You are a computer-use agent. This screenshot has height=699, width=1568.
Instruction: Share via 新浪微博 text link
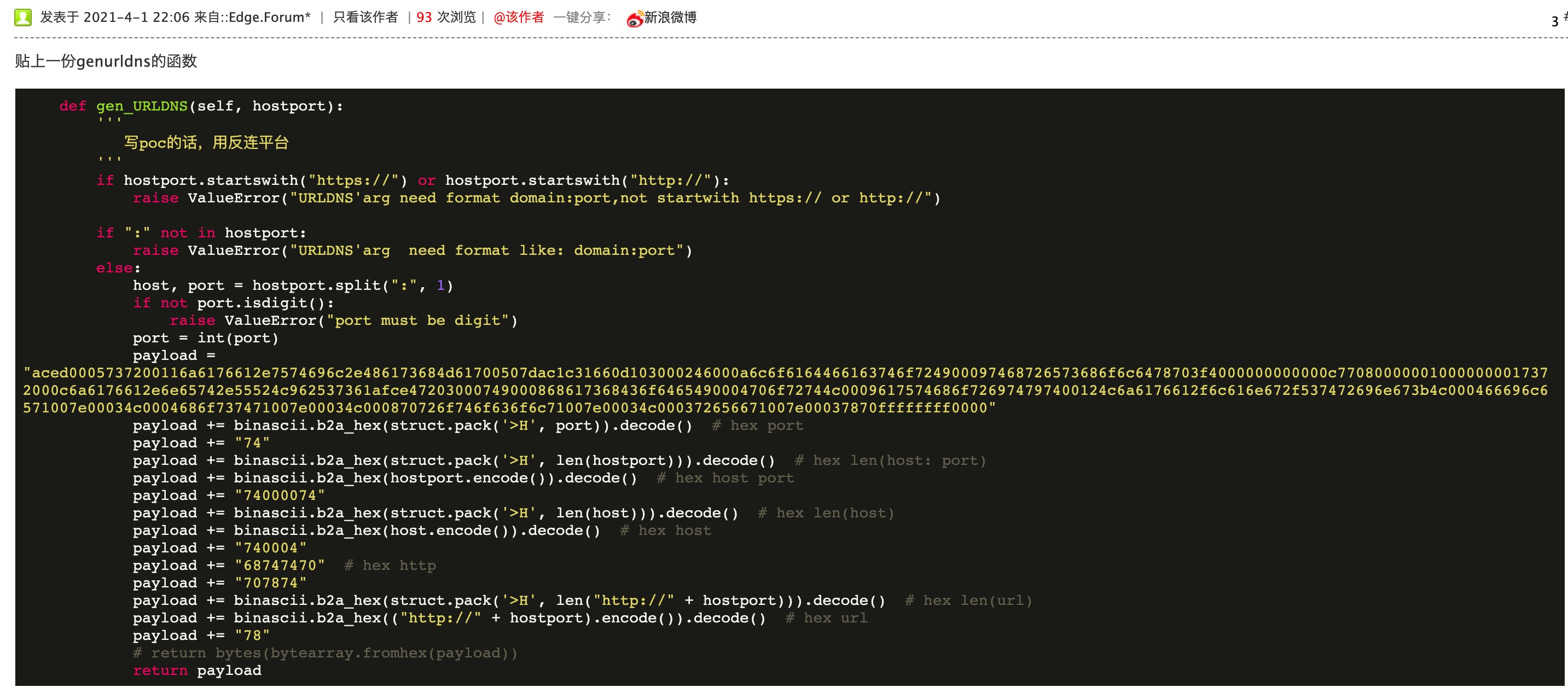pyautogui.click(x=670, y=17)
